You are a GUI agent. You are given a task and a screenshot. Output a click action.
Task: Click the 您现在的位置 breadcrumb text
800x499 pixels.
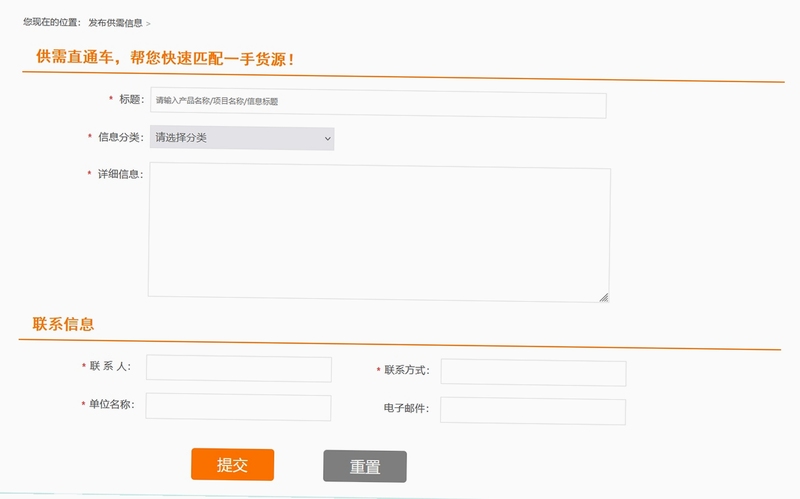click(52, 22)
